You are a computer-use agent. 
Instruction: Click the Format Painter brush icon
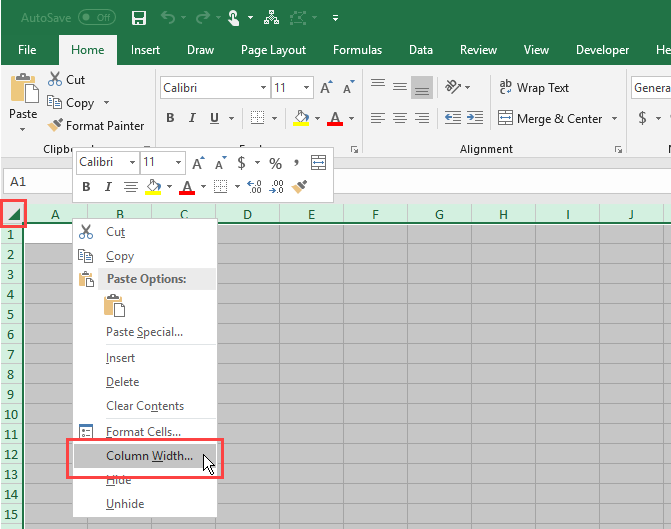click(x=56, y=126)
